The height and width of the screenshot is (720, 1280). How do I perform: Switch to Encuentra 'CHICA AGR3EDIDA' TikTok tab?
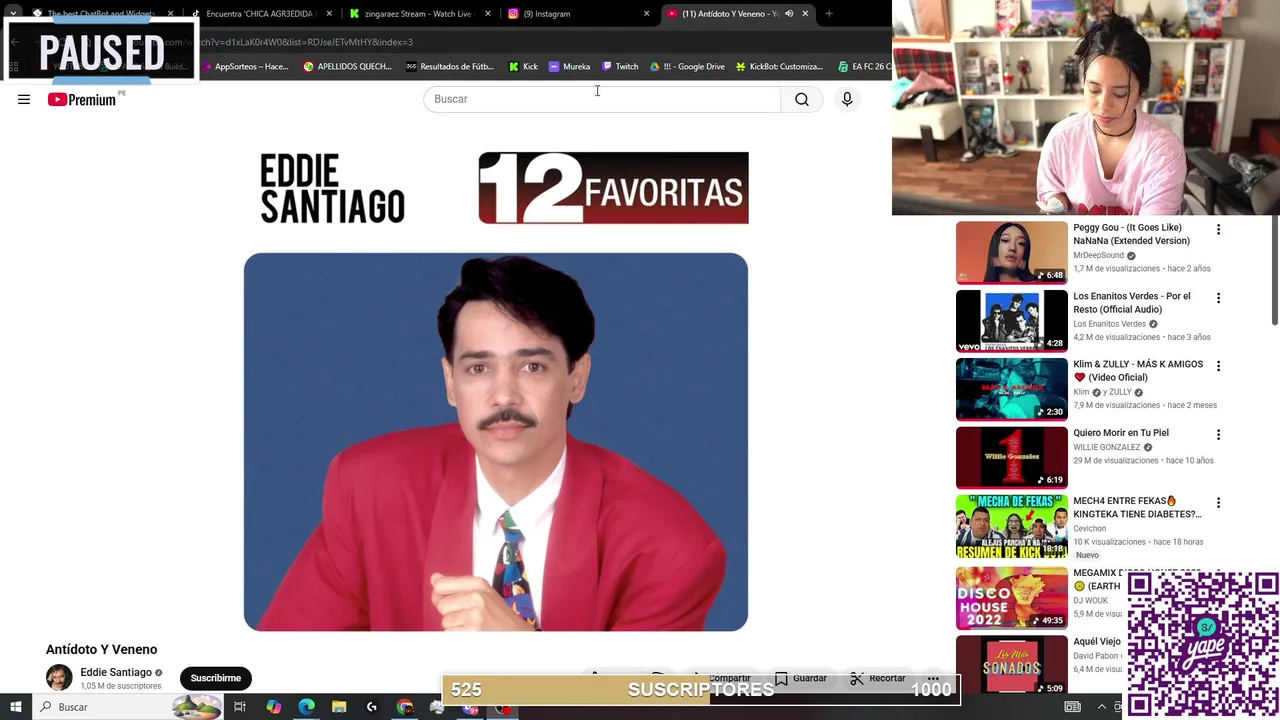262,14
